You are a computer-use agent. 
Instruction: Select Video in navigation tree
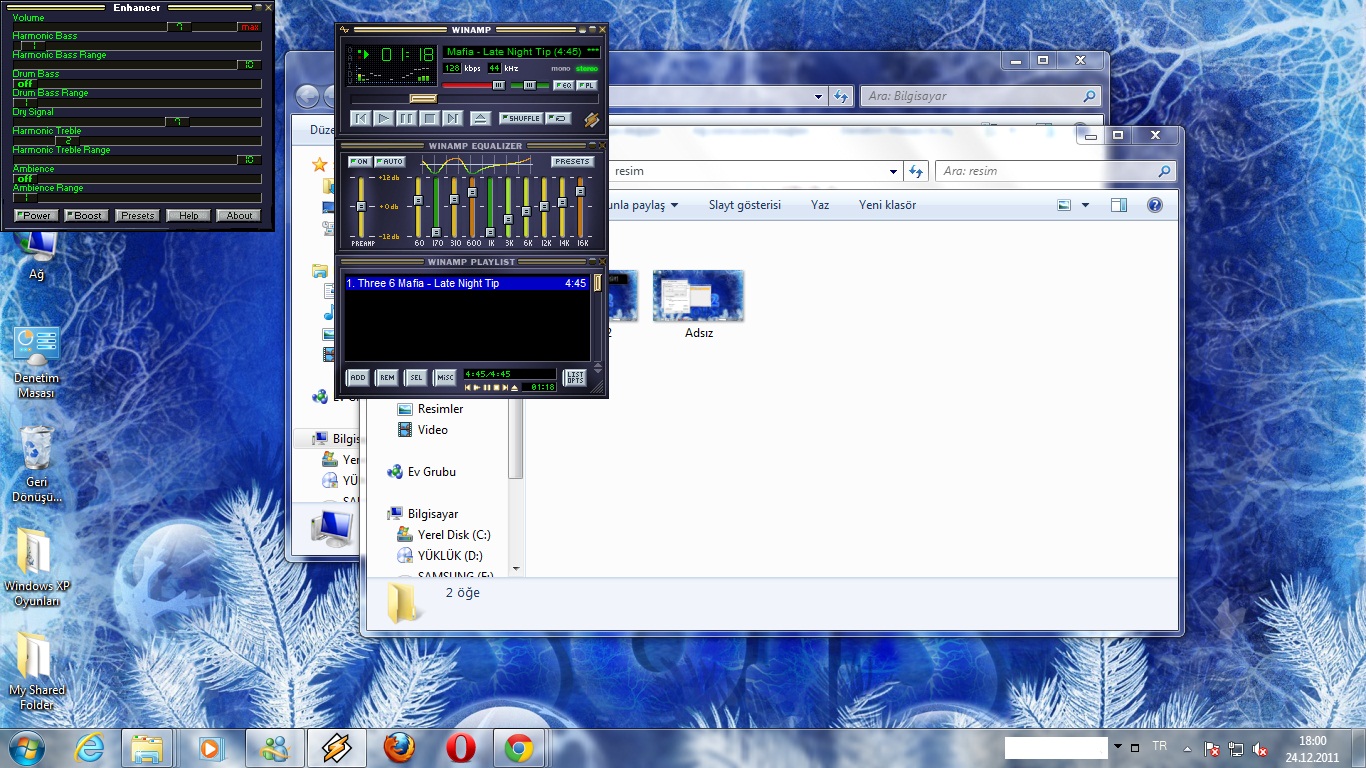[423, 430]
